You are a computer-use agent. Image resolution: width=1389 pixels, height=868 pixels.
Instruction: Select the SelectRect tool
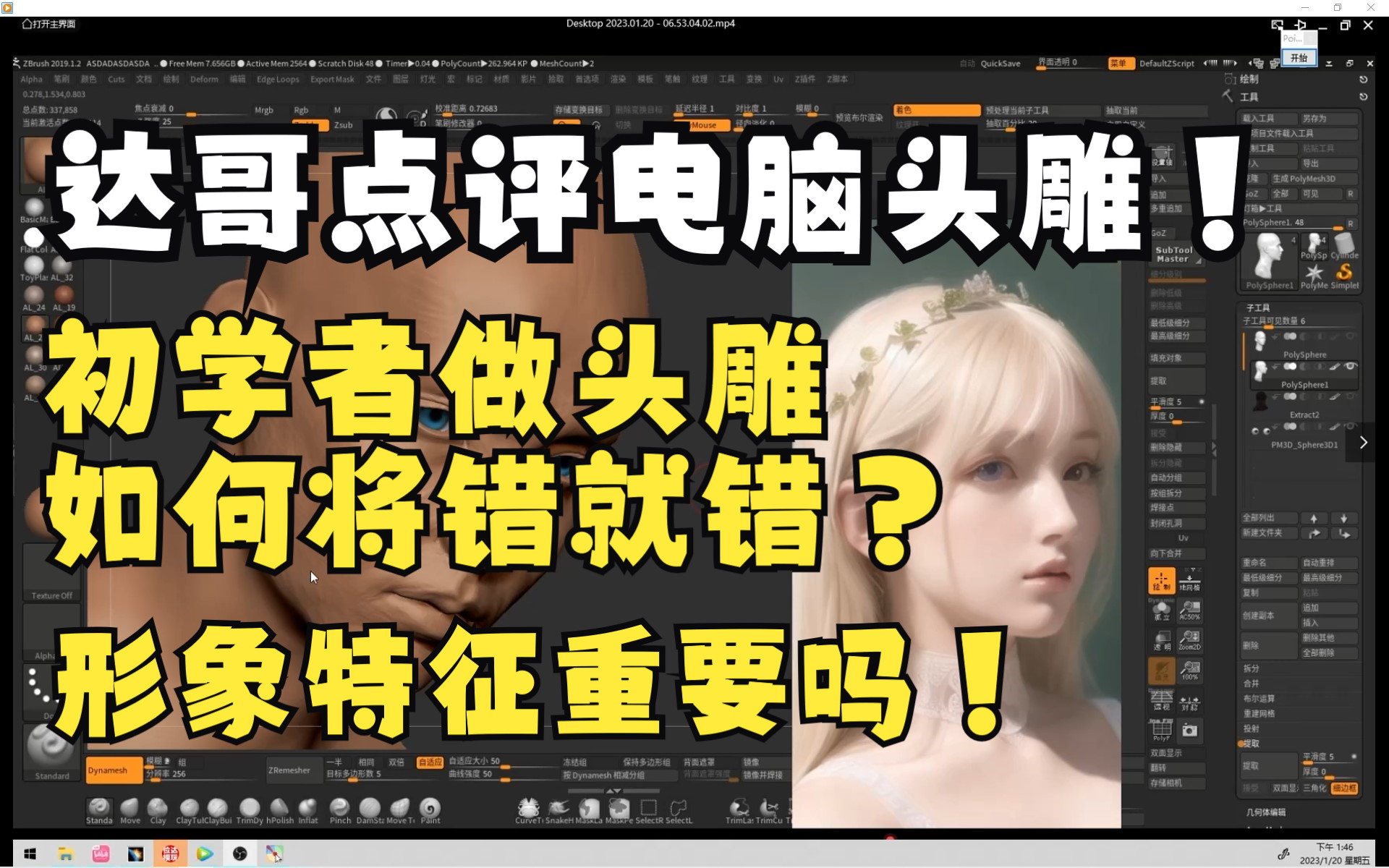click(649, 810)
